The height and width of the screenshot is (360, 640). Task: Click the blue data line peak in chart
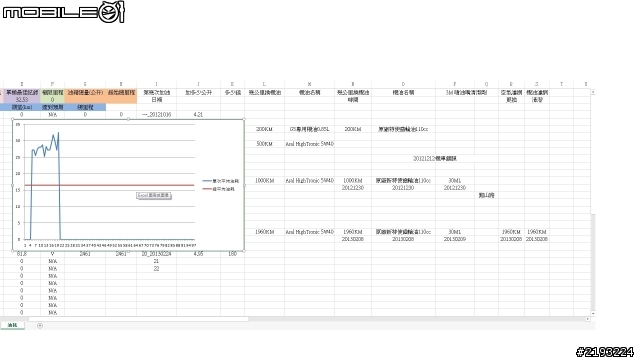point(58,133)
